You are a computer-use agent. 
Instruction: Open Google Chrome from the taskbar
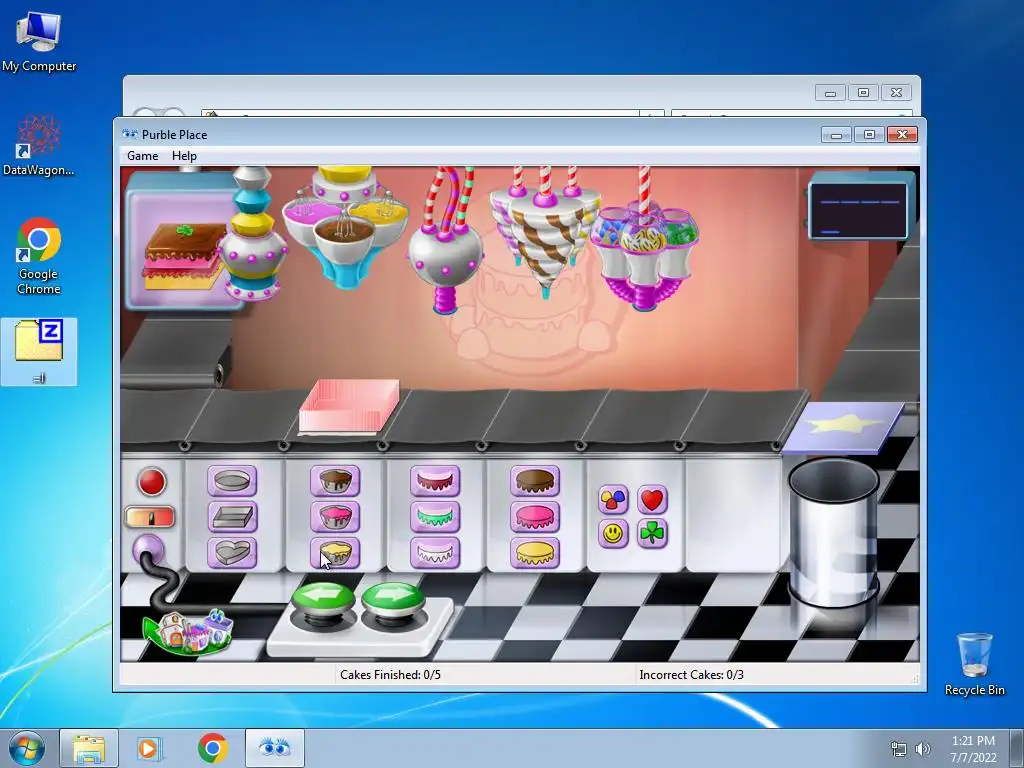pyautogui.click(x=212, y=748)
